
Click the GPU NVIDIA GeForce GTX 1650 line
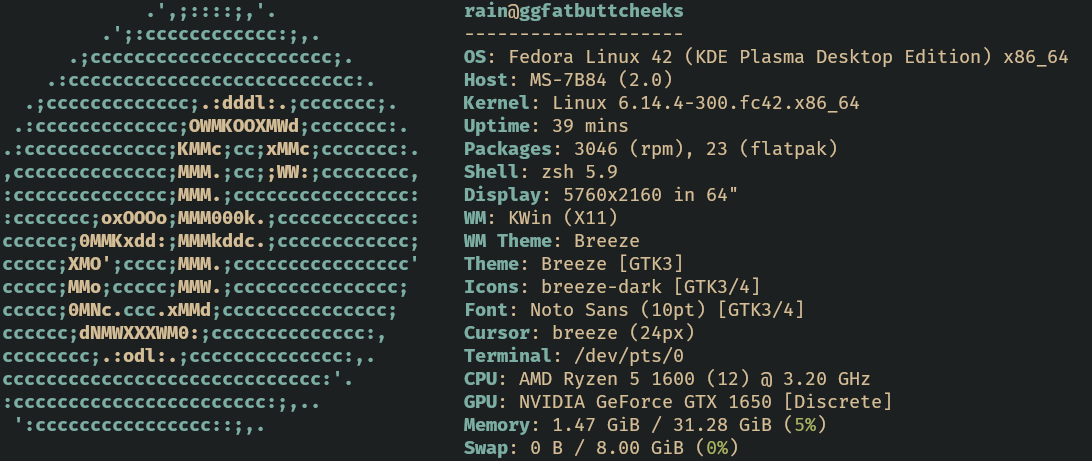tap(678, 402)
